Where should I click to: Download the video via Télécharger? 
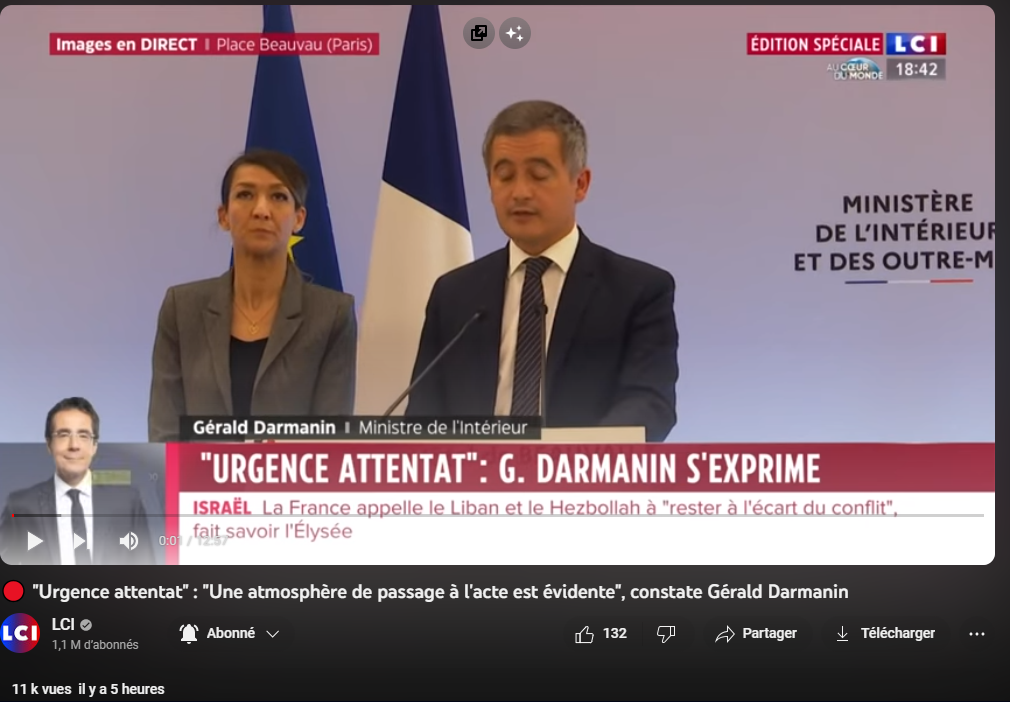885,634
